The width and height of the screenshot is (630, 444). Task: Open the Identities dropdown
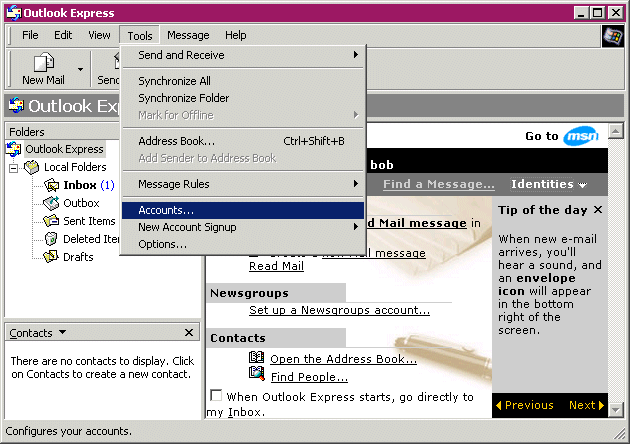click(548, 184)
